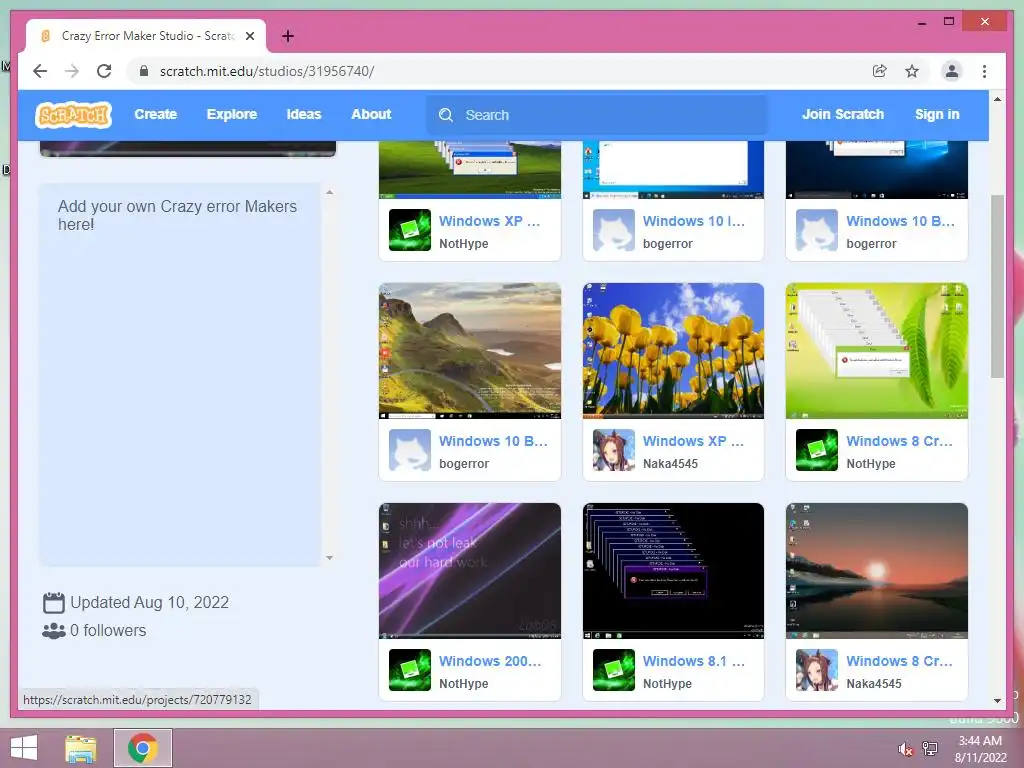Open the Explore menu item

click(232, 114)
